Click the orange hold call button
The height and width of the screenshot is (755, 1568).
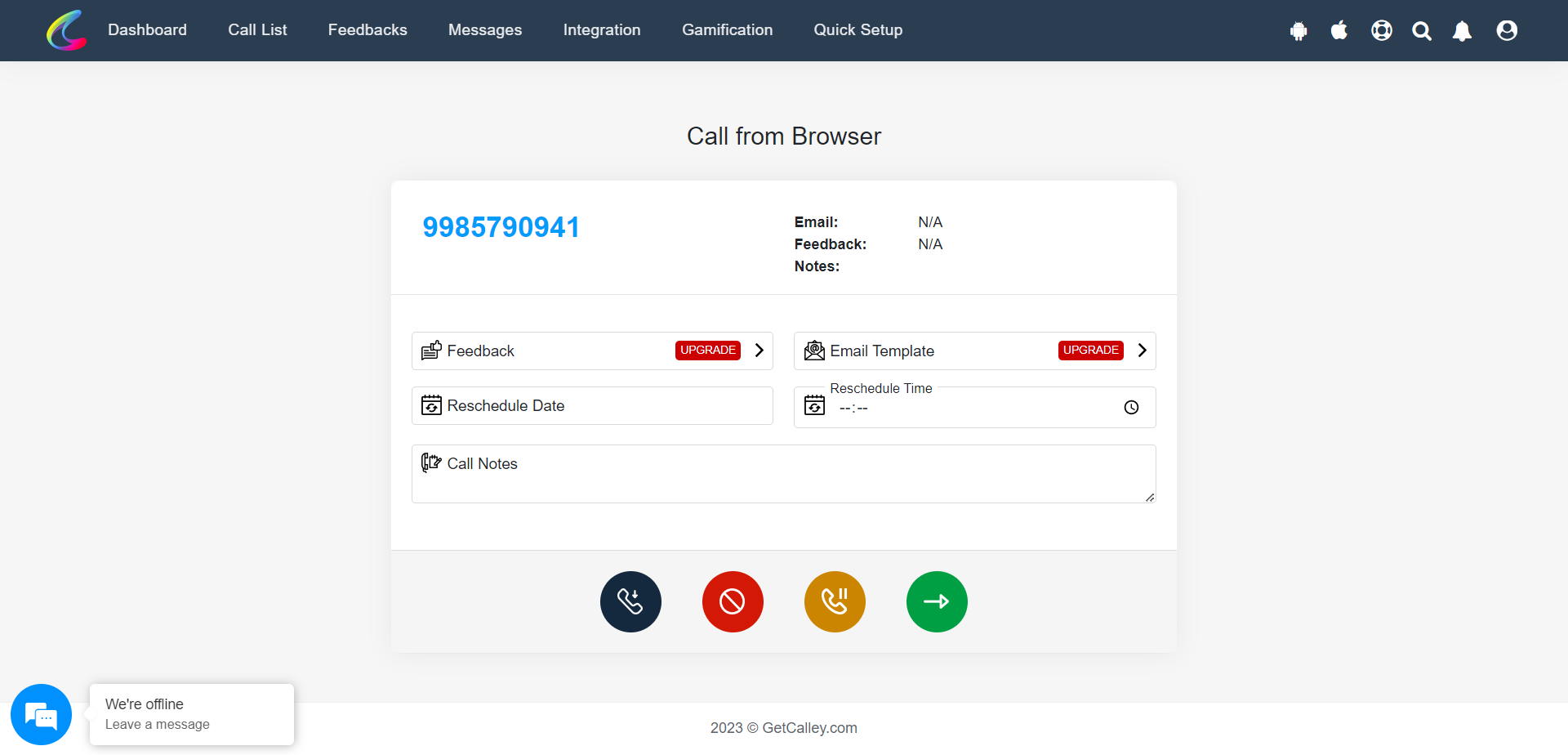[835, 601]
